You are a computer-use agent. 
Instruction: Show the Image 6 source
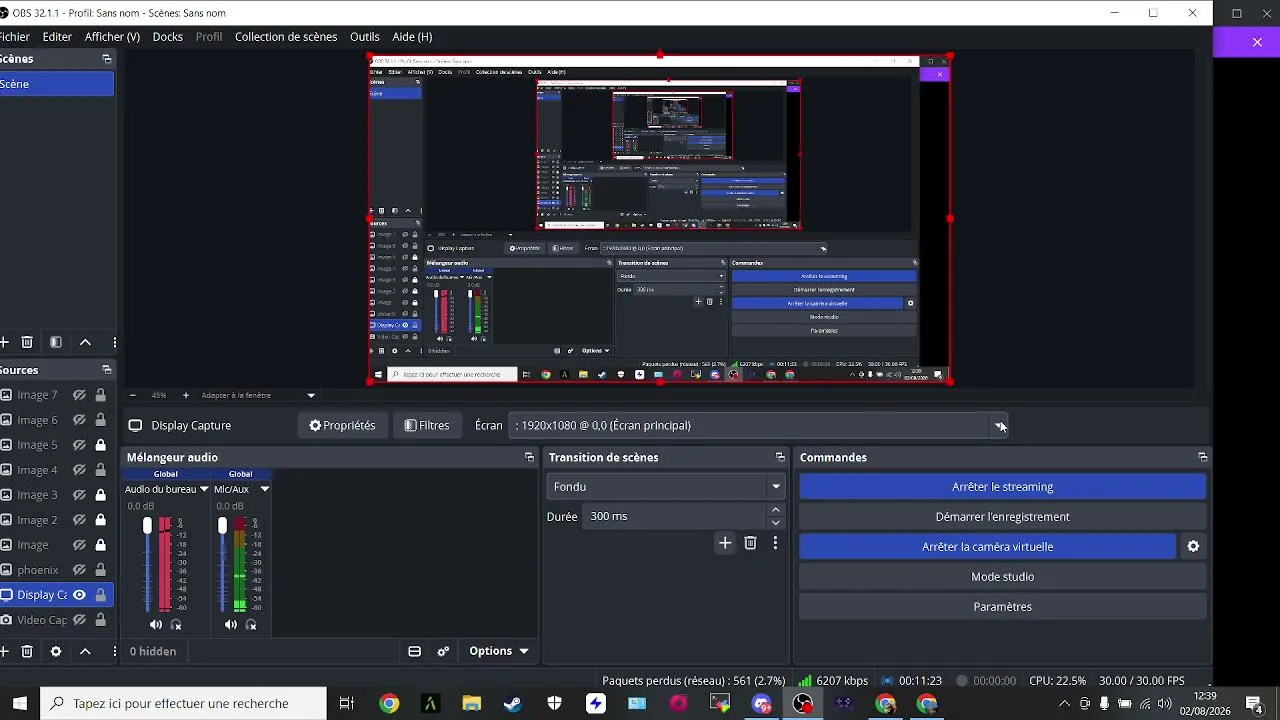[x=79, y=420]
